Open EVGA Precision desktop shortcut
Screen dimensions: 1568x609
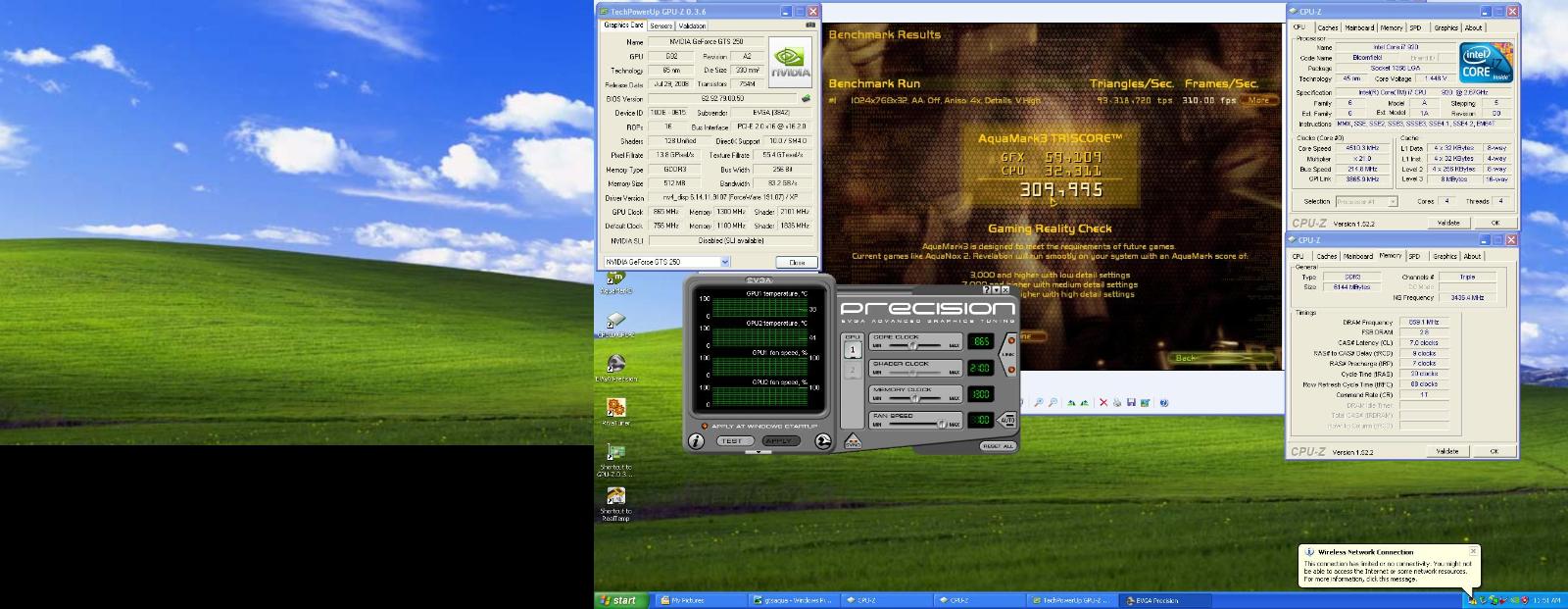pos(616,369)
